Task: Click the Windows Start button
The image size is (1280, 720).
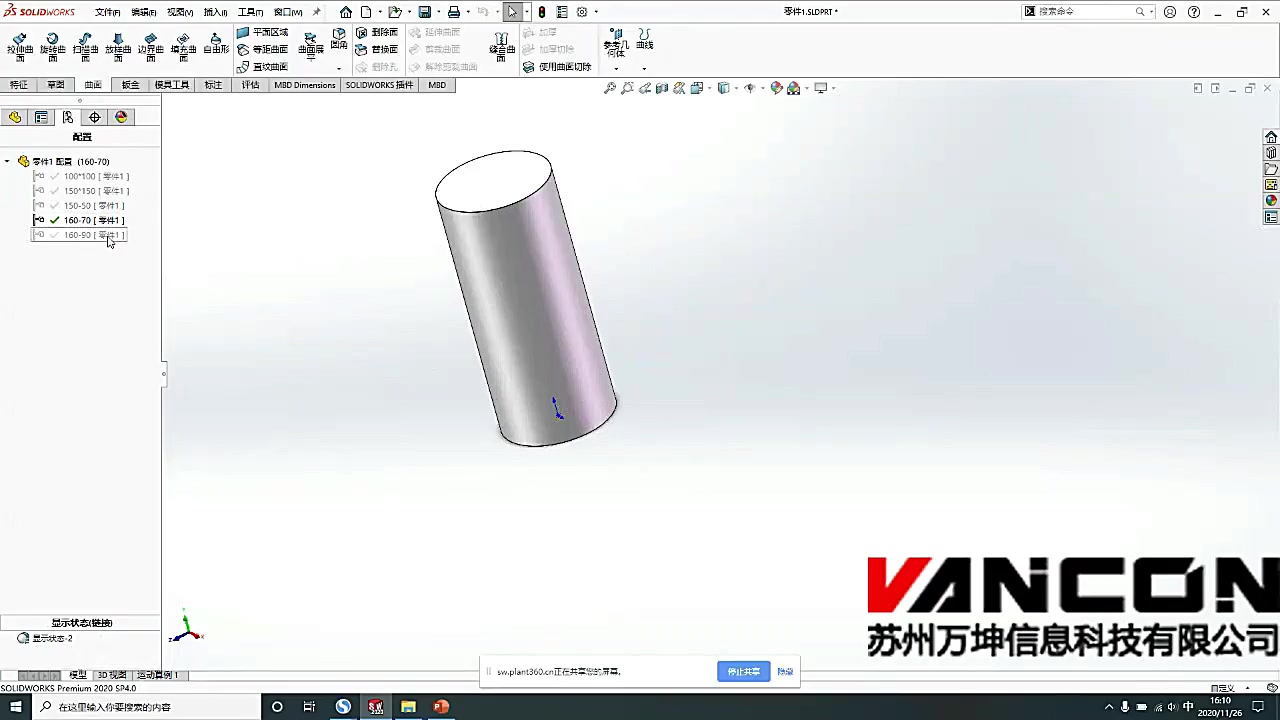Action: point(15,707)
